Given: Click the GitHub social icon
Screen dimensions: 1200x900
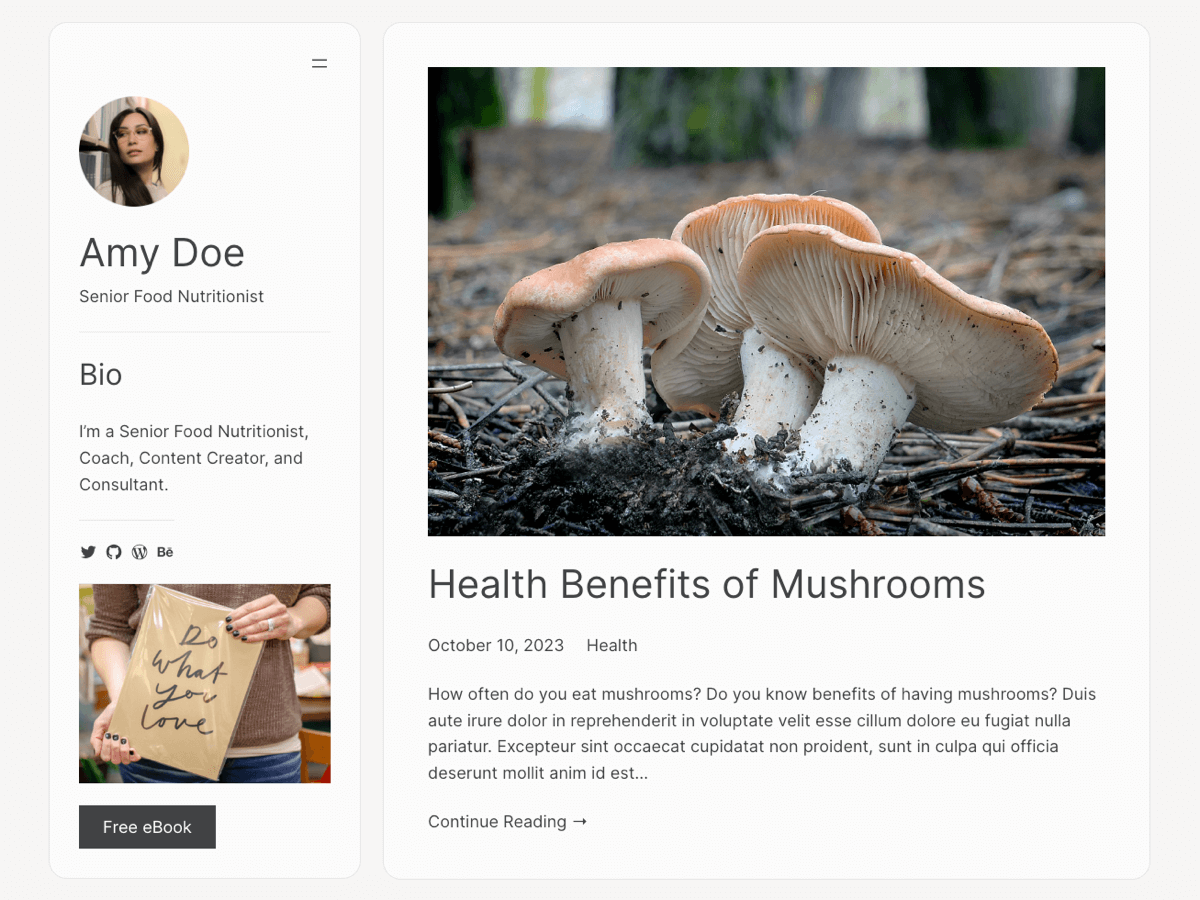Looking at the screenshot, I should click(x=113, y=551).
